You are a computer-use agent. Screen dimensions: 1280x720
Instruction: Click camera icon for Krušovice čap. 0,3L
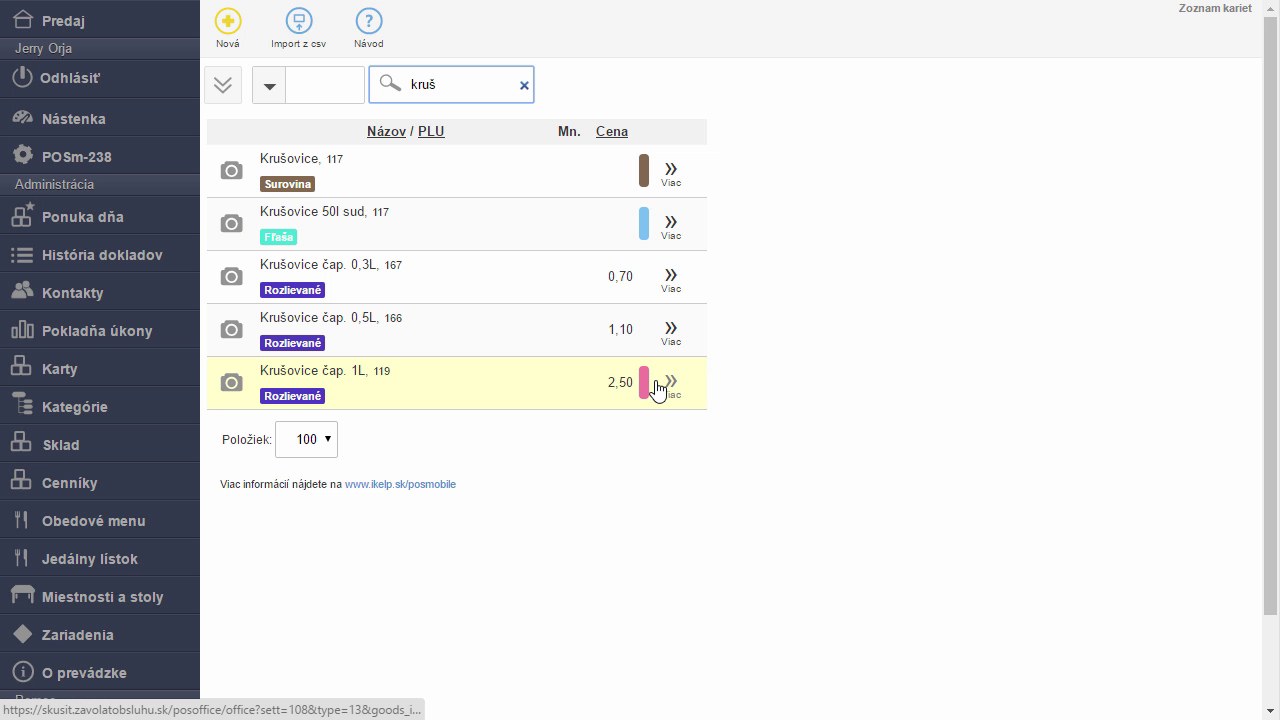(x=231, y=277)
